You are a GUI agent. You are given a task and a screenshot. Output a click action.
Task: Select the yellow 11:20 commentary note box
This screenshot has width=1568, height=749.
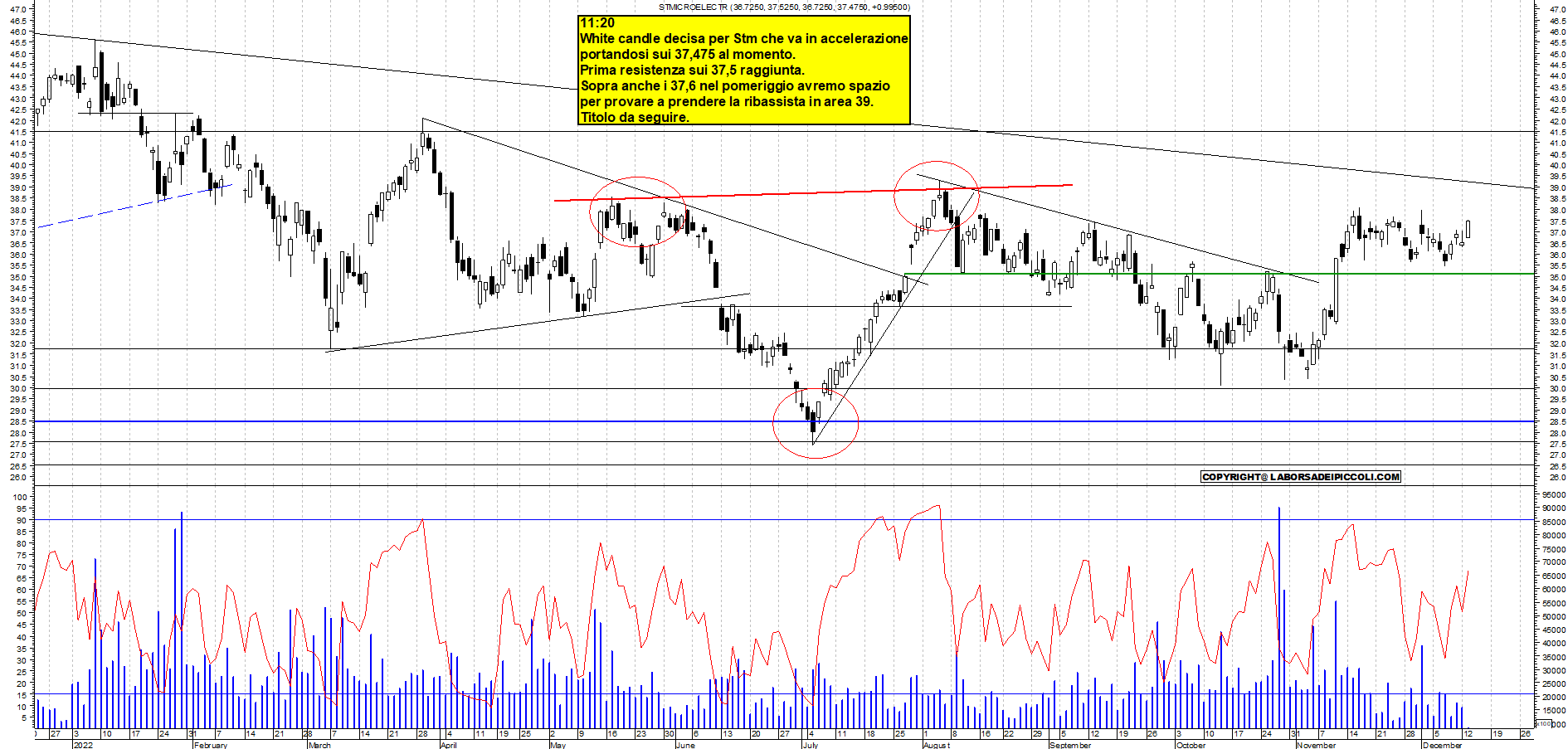click(x=744, y=70)
